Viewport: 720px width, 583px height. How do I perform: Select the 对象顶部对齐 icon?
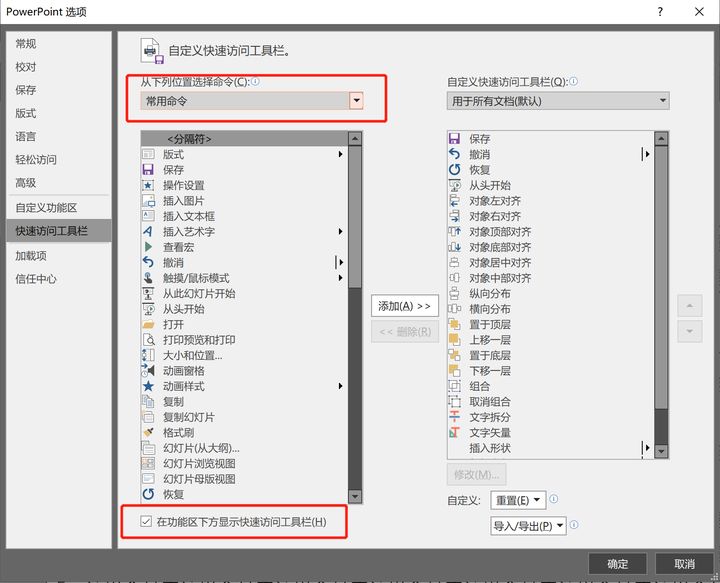(454, 232)
